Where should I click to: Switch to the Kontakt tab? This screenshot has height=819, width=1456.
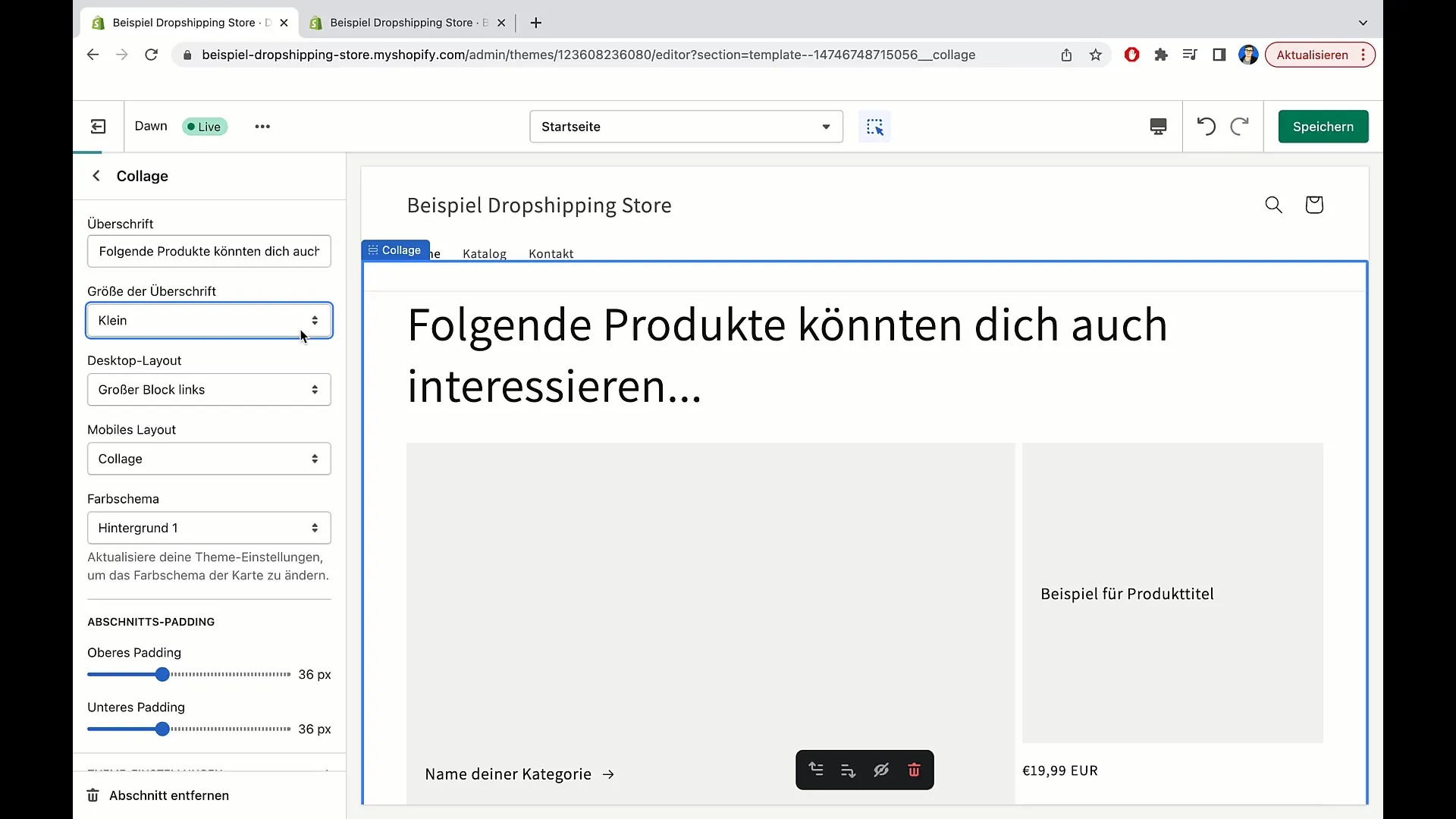pos(550,253)
